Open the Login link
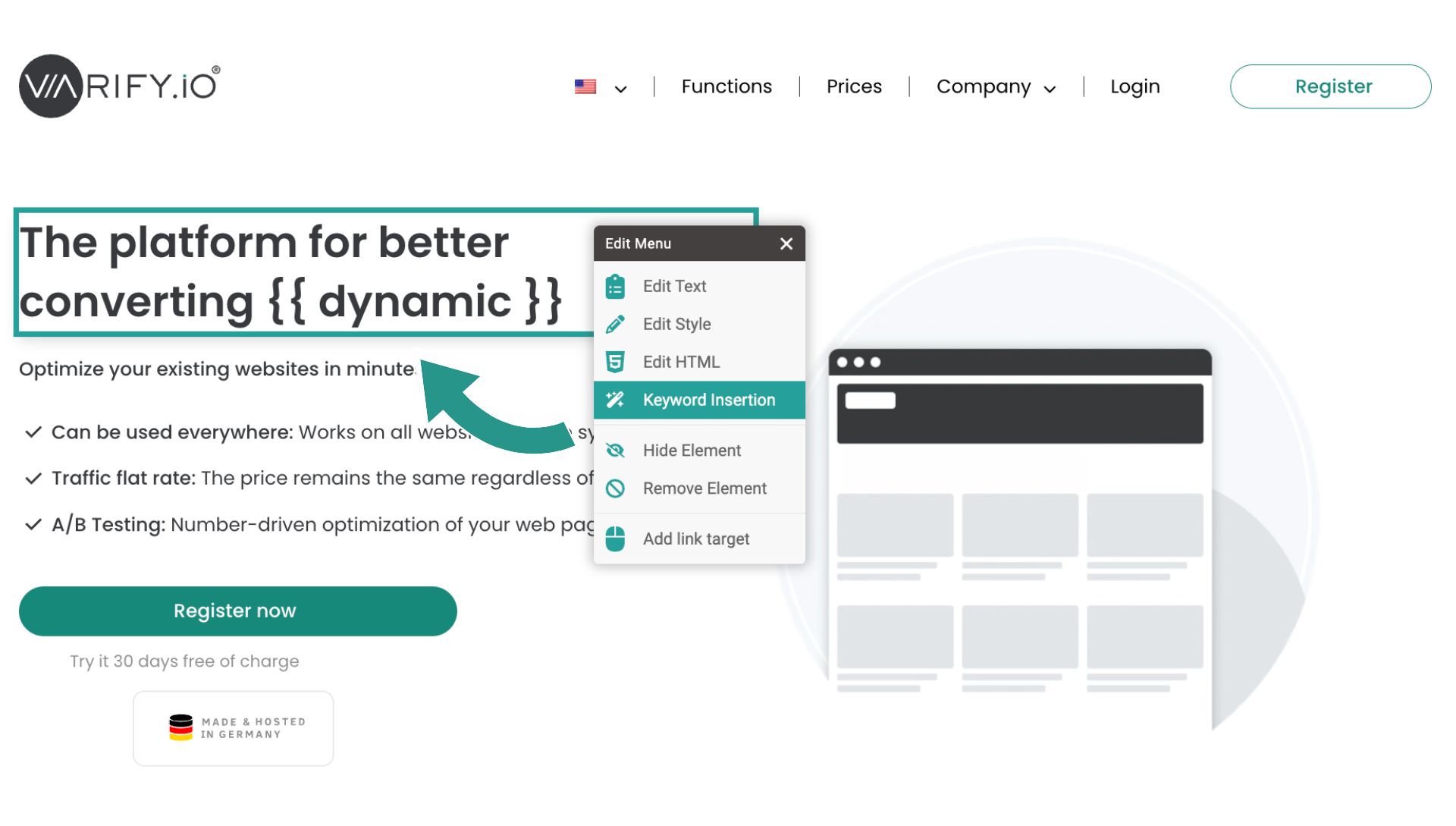 [x=1135, y=86]
